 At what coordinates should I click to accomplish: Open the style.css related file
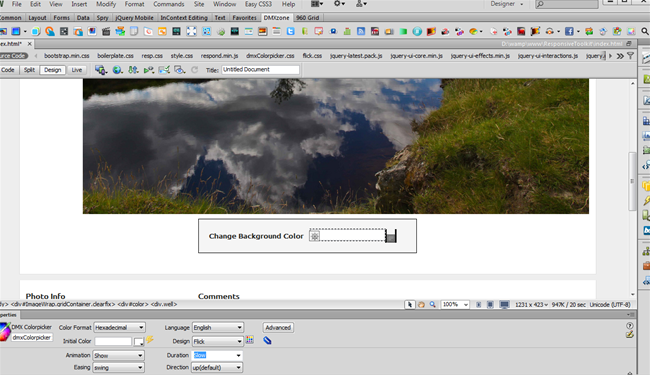(x=182, y=56)
